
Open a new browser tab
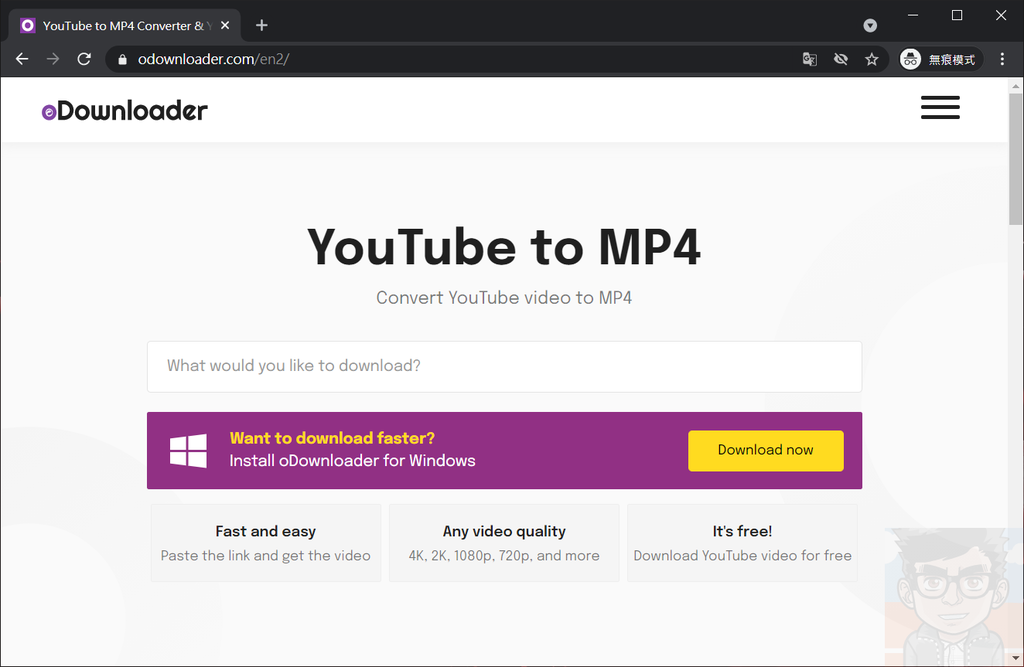tap(261, 25)
